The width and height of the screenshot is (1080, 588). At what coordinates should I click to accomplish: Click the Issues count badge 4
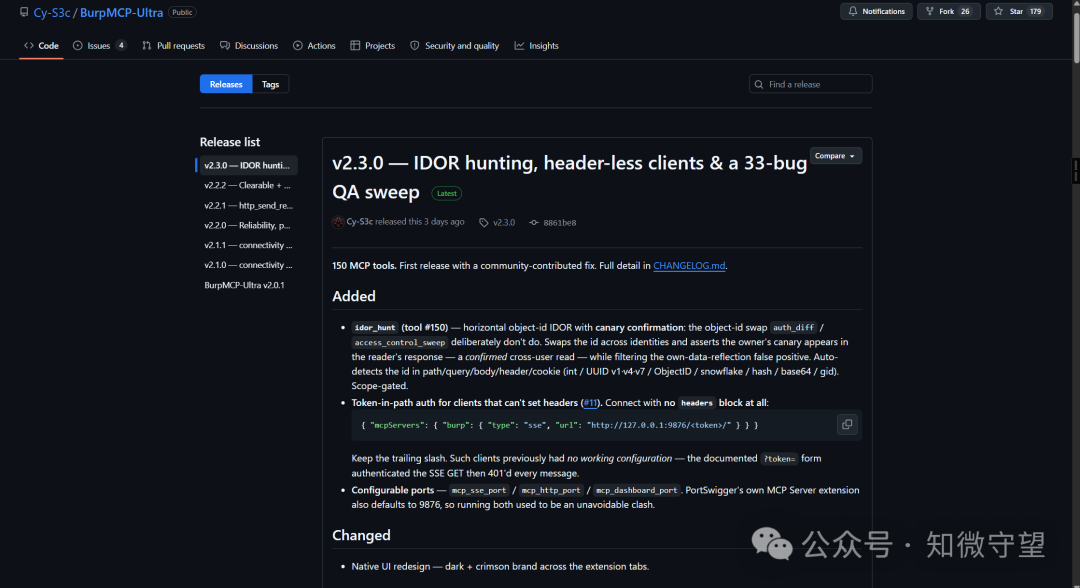(x=121, y=45)
